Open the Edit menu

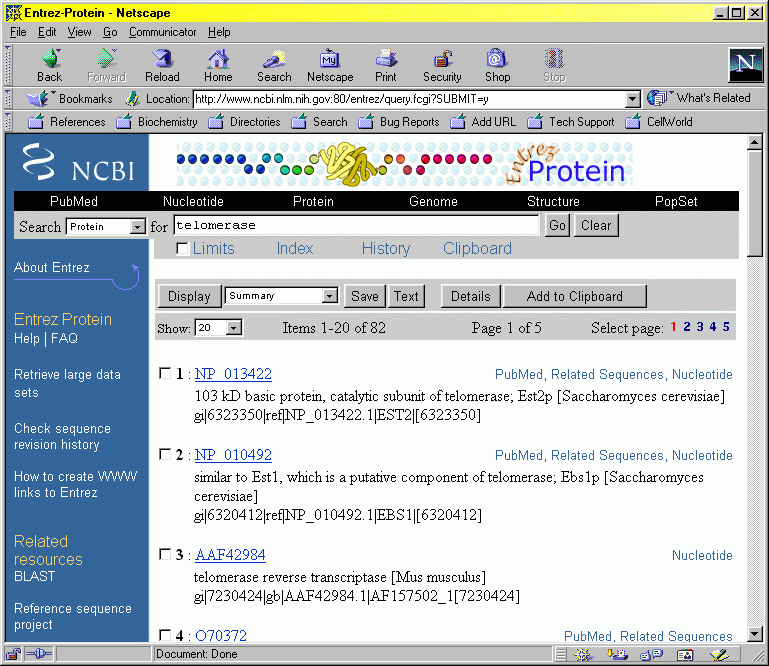(x=47, y=32)
